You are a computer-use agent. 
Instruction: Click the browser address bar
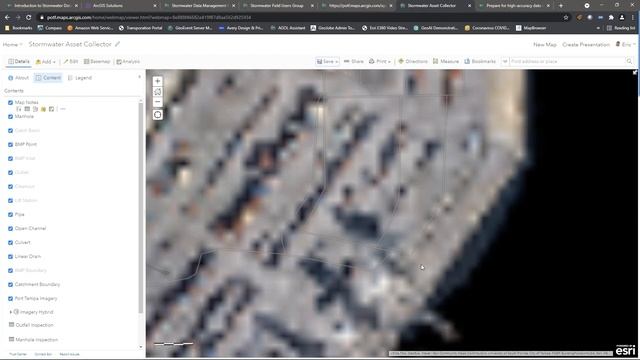(x=302, y=18)
